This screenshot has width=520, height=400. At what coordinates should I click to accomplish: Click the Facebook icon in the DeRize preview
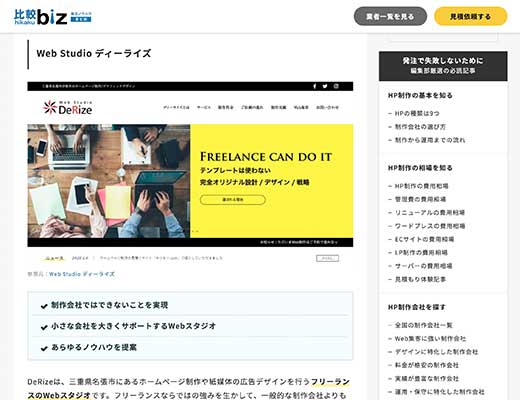pos(314,86)
